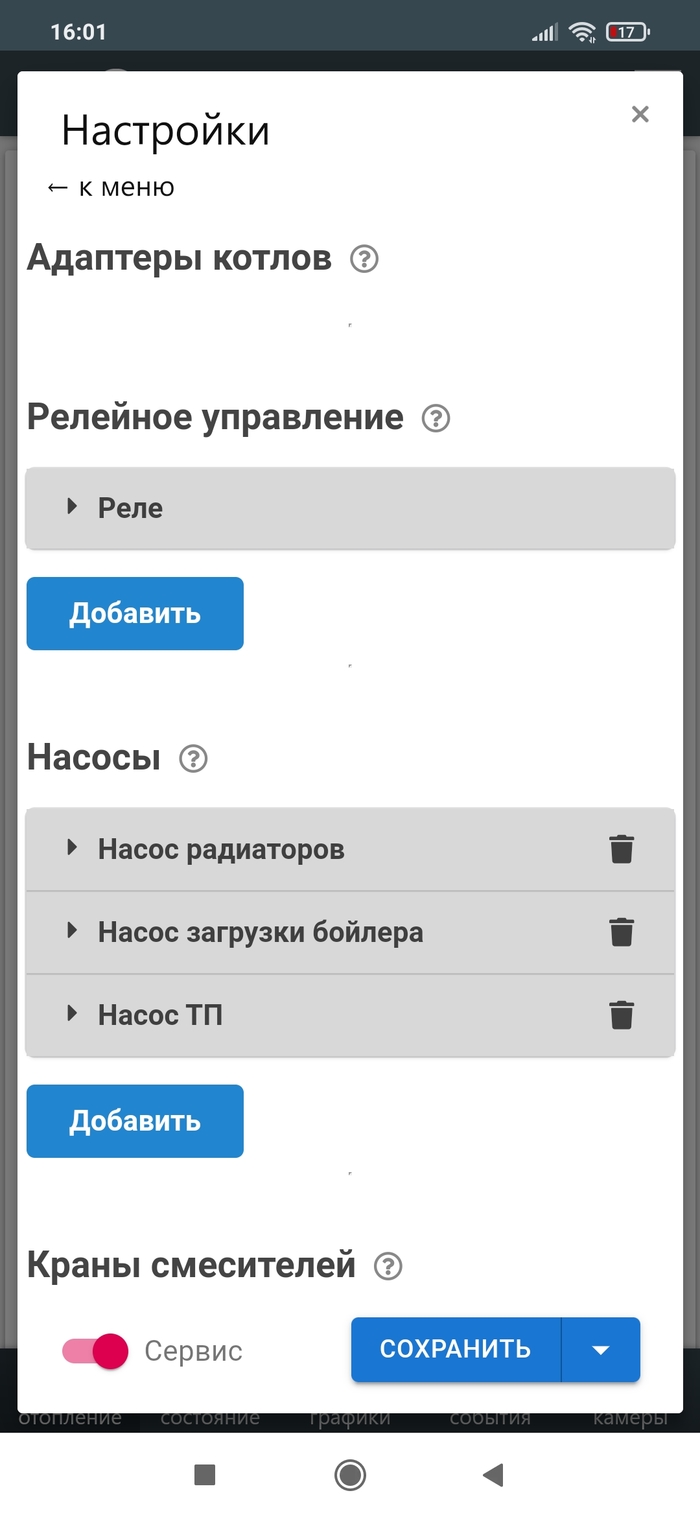Tap Android back navigation button
Viewport: 700px width, 1517px height.
click(492, 1474)
